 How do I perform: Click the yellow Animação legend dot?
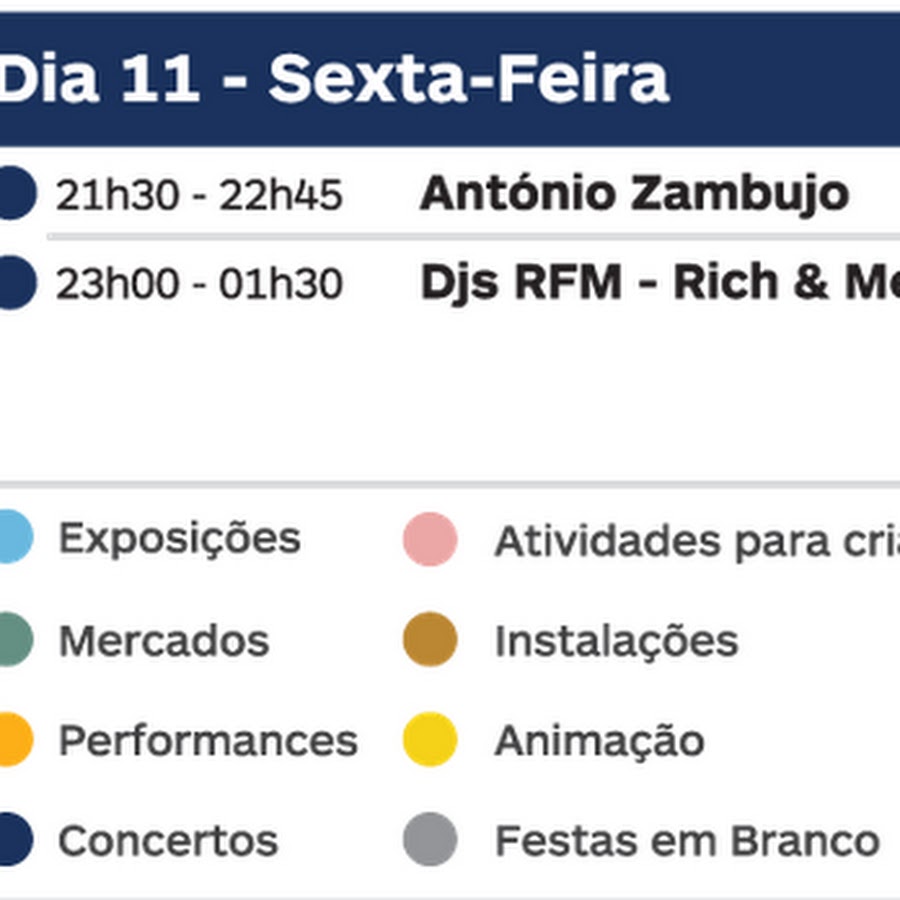pyautogui.click(x=430, y=739)
